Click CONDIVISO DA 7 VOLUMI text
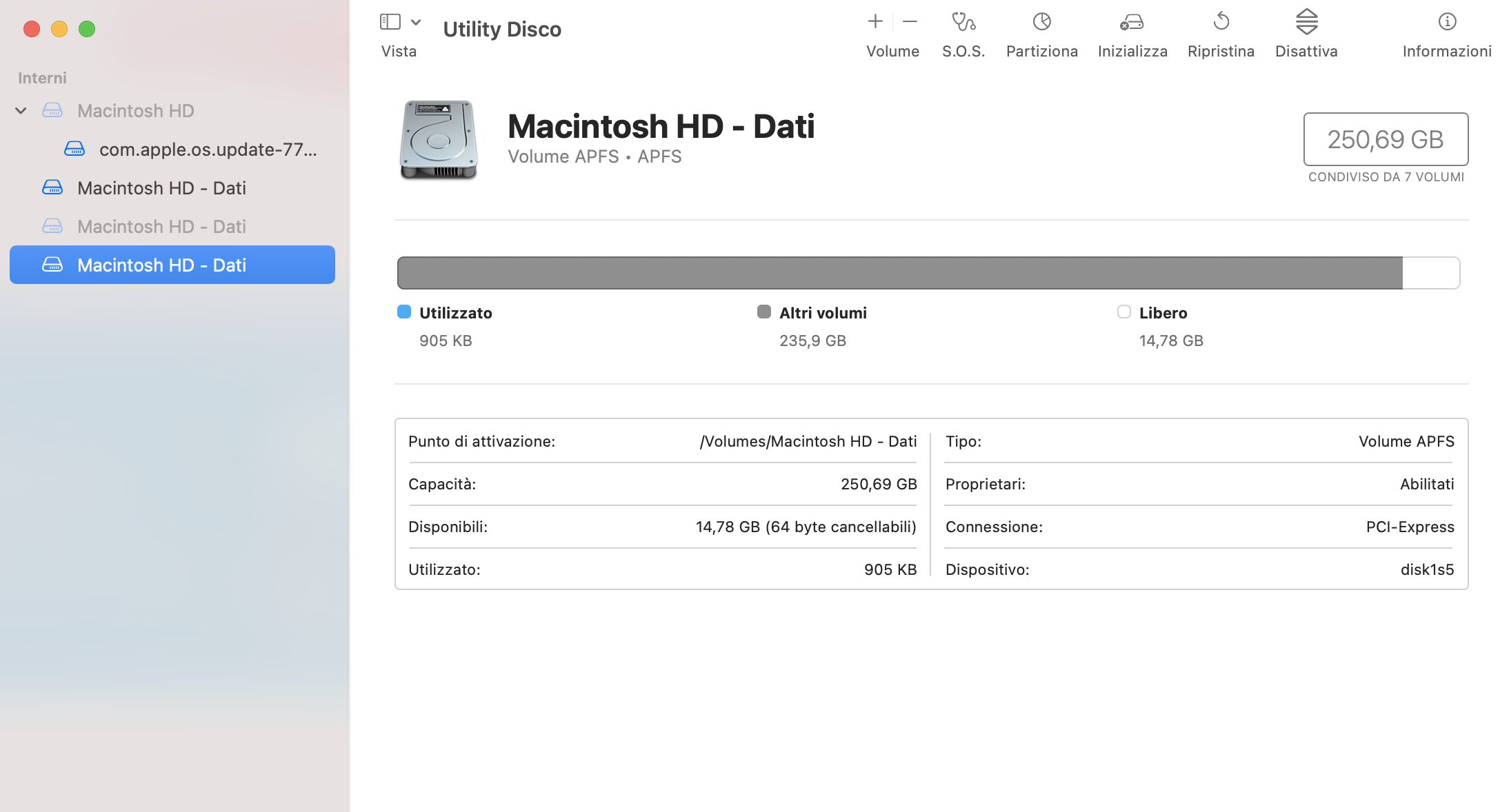This screenshot has width=1509, height=812. [x=1386, y=177]
